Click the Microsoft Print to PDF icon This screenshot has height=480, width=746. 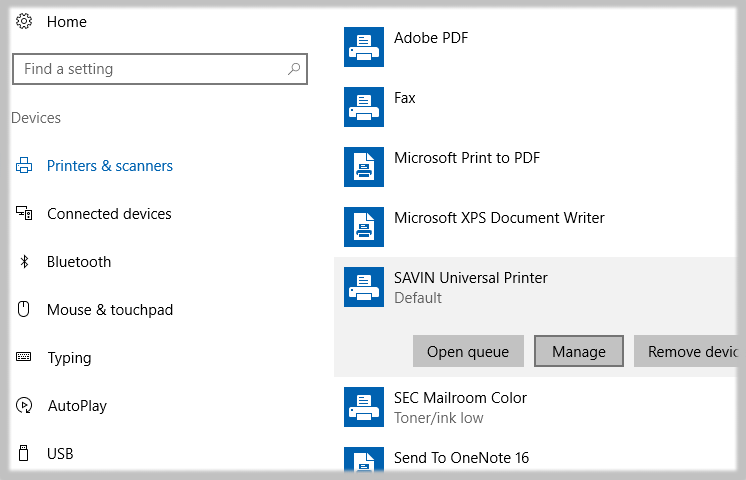(x=364, y=167)
